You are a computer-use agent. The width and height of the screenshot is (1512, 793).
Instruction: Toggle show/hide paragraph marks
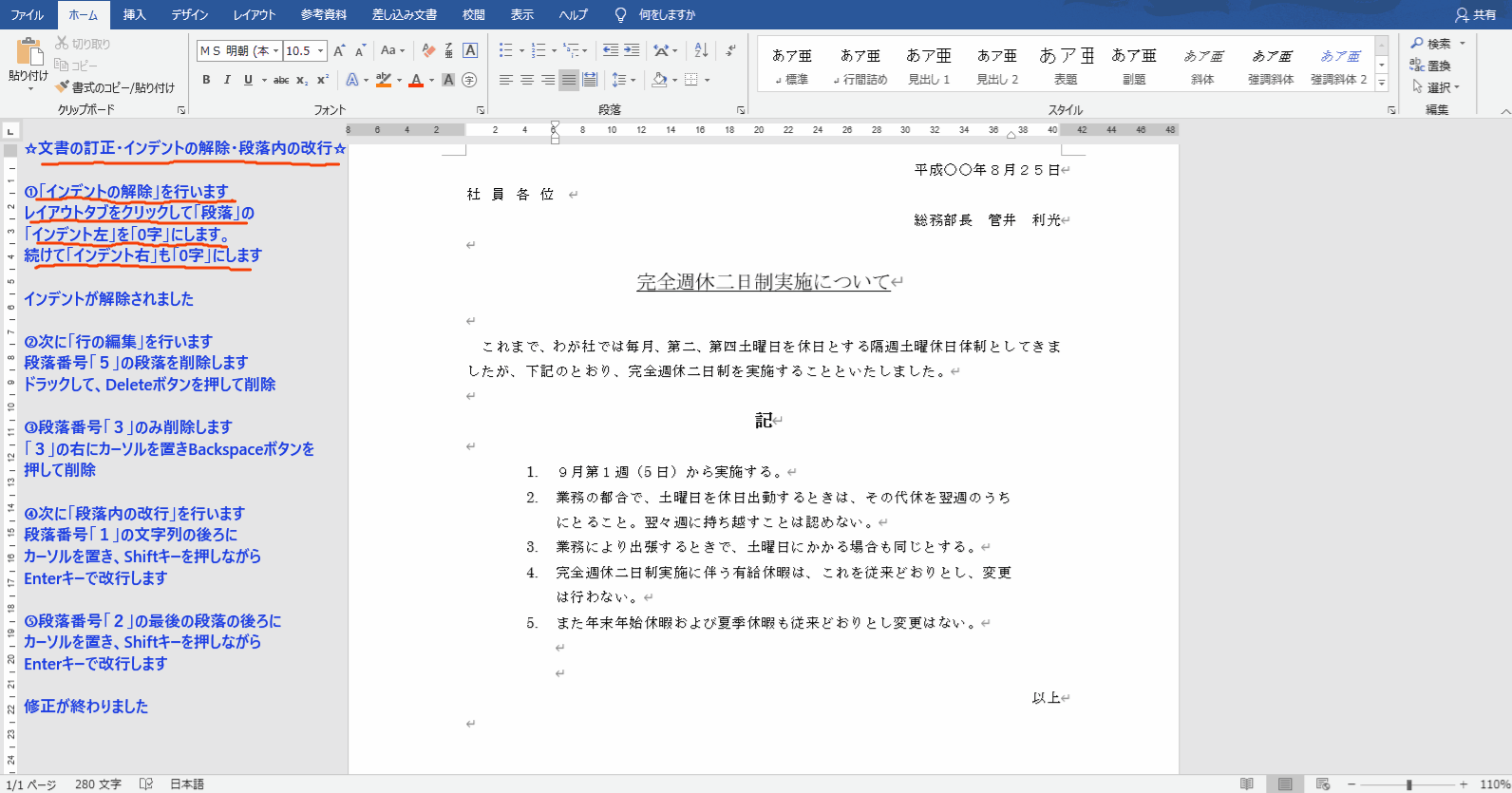[730, 50]
